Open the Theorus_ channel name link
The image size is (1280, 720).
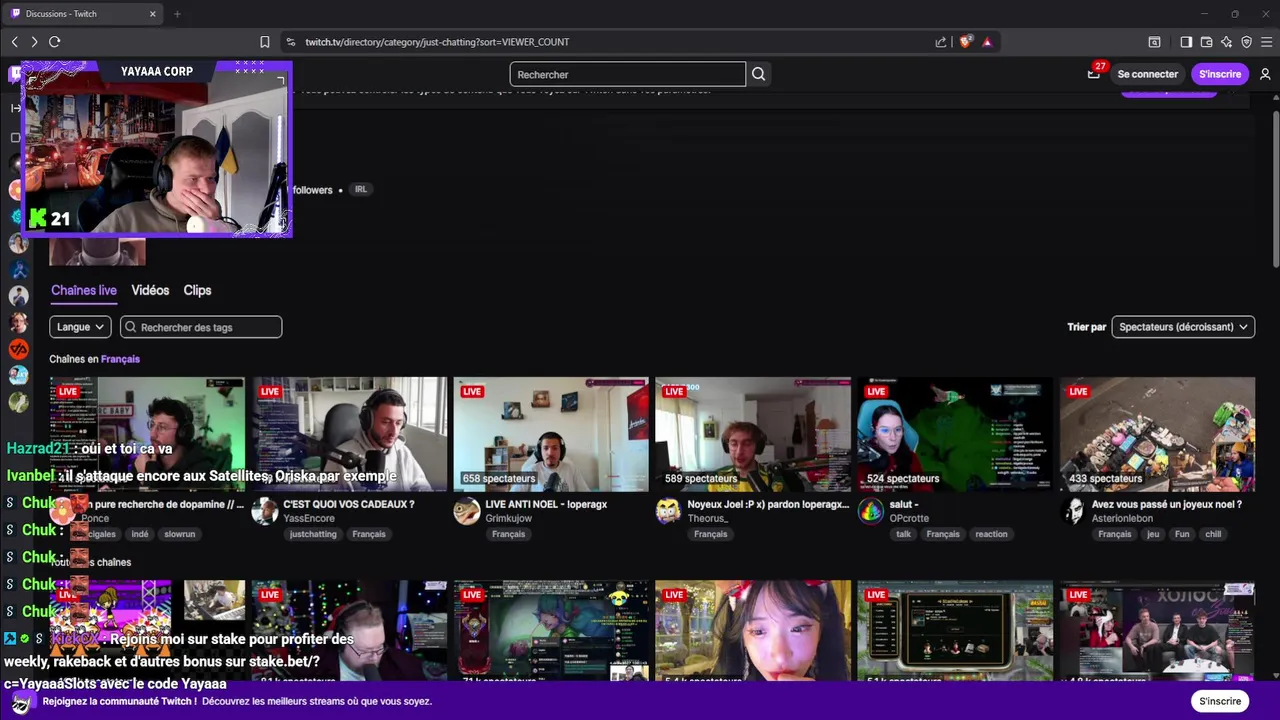[x=708, y=518]
